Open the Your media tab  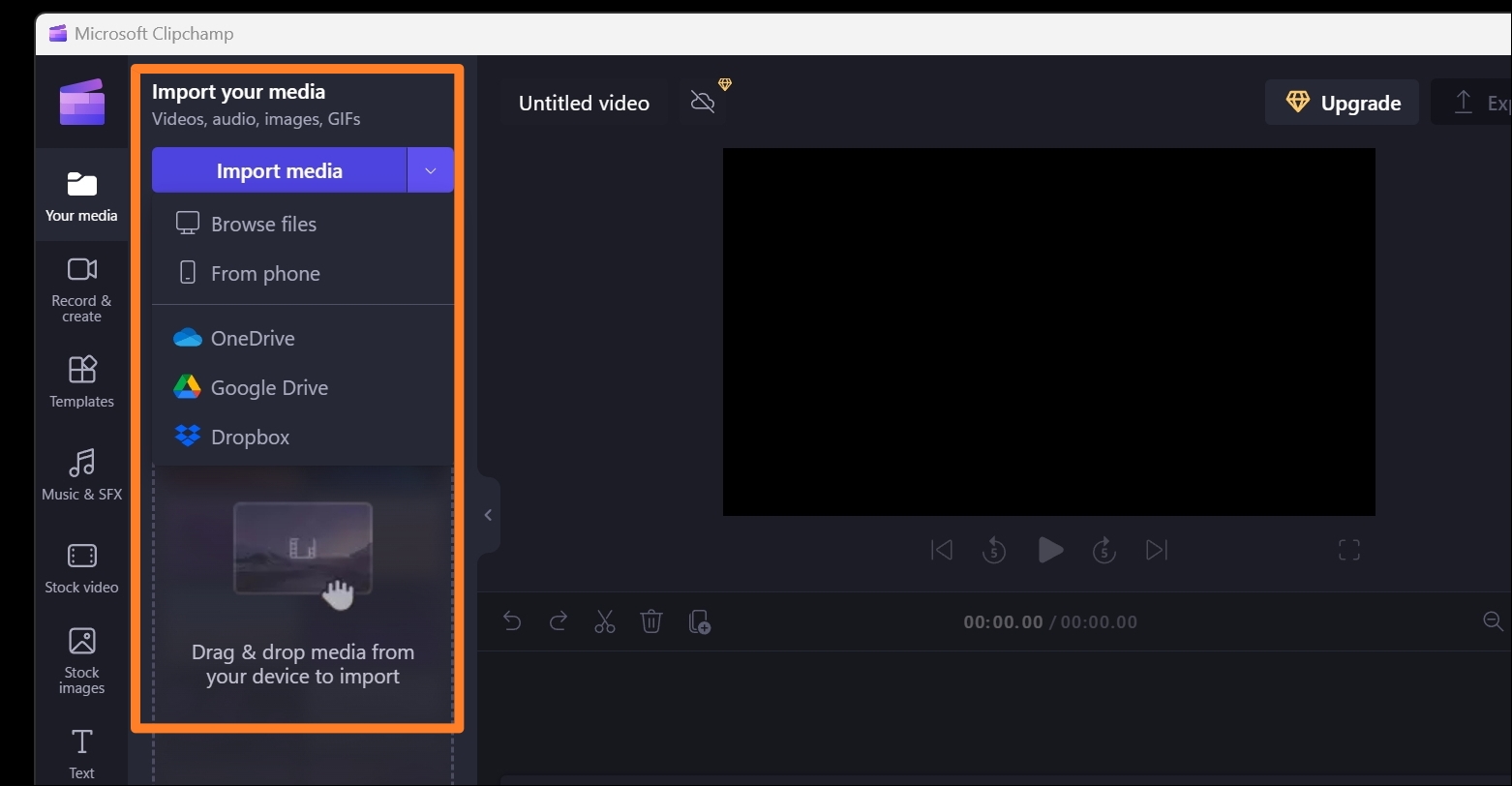click(81, 196)
